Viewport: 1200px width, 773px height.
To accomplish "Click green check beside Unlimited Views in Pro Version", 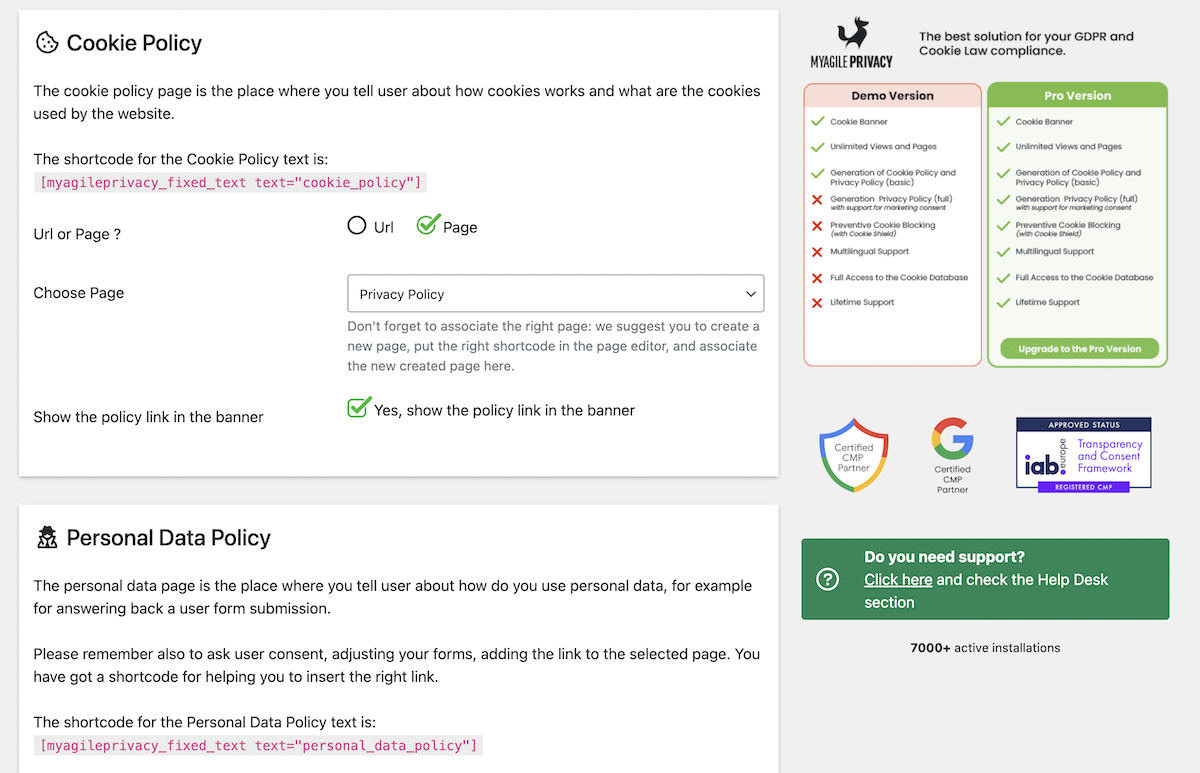I will coord(1003,146).
